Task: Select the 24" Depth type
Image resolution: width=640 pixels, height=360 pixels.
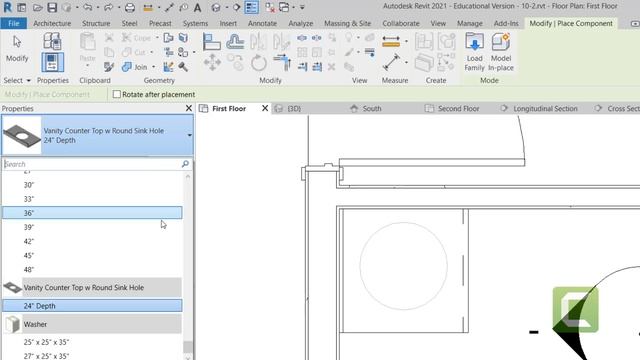Action: pyautogui.click(x=92, y=306)
